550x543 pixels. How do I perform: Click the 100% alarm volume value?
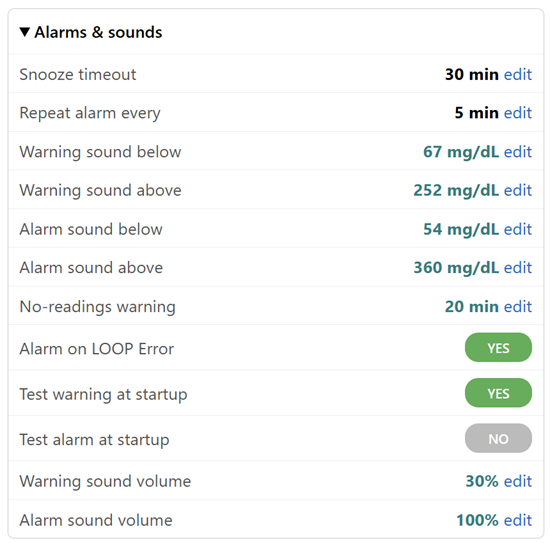(x=477, y=520)
